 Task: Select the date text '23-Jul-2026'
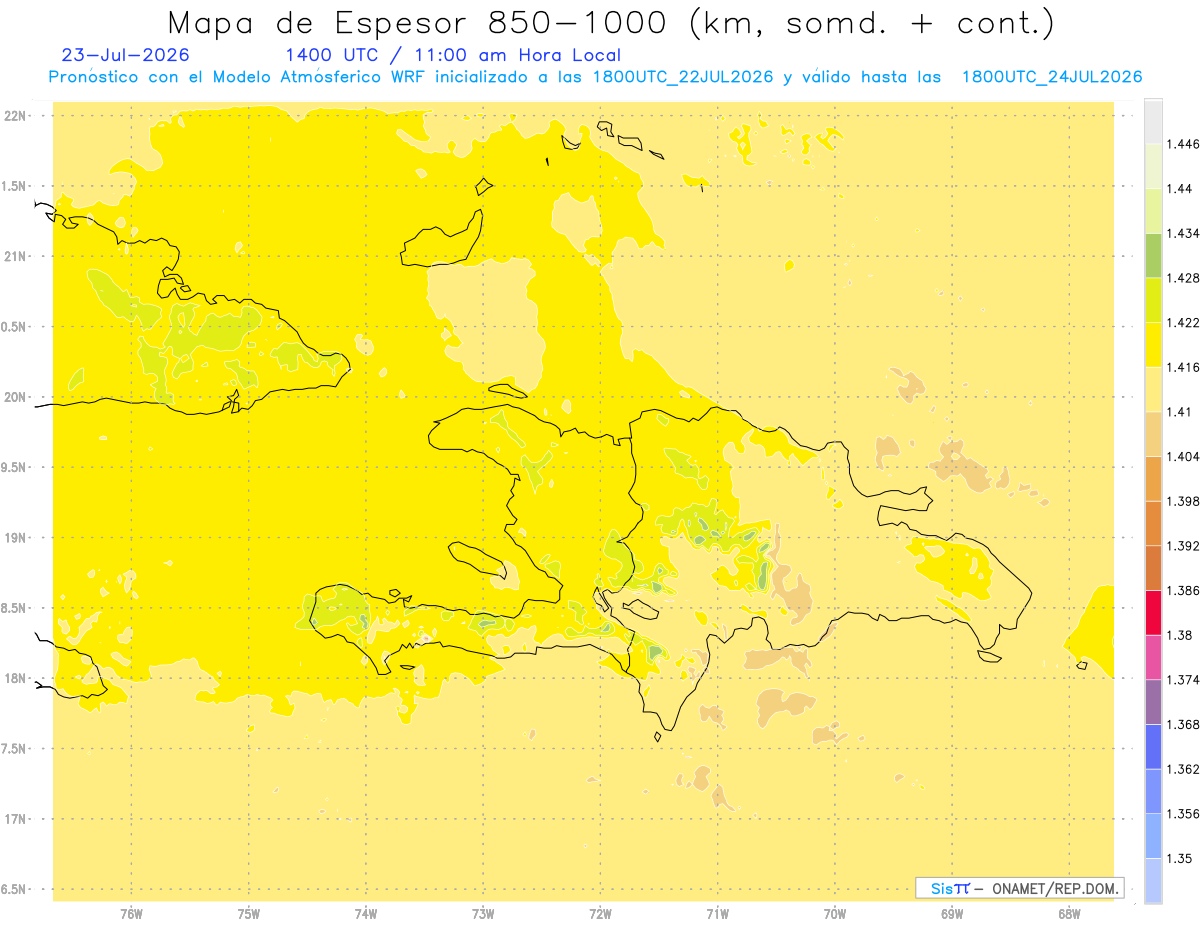tap(125, 55)
